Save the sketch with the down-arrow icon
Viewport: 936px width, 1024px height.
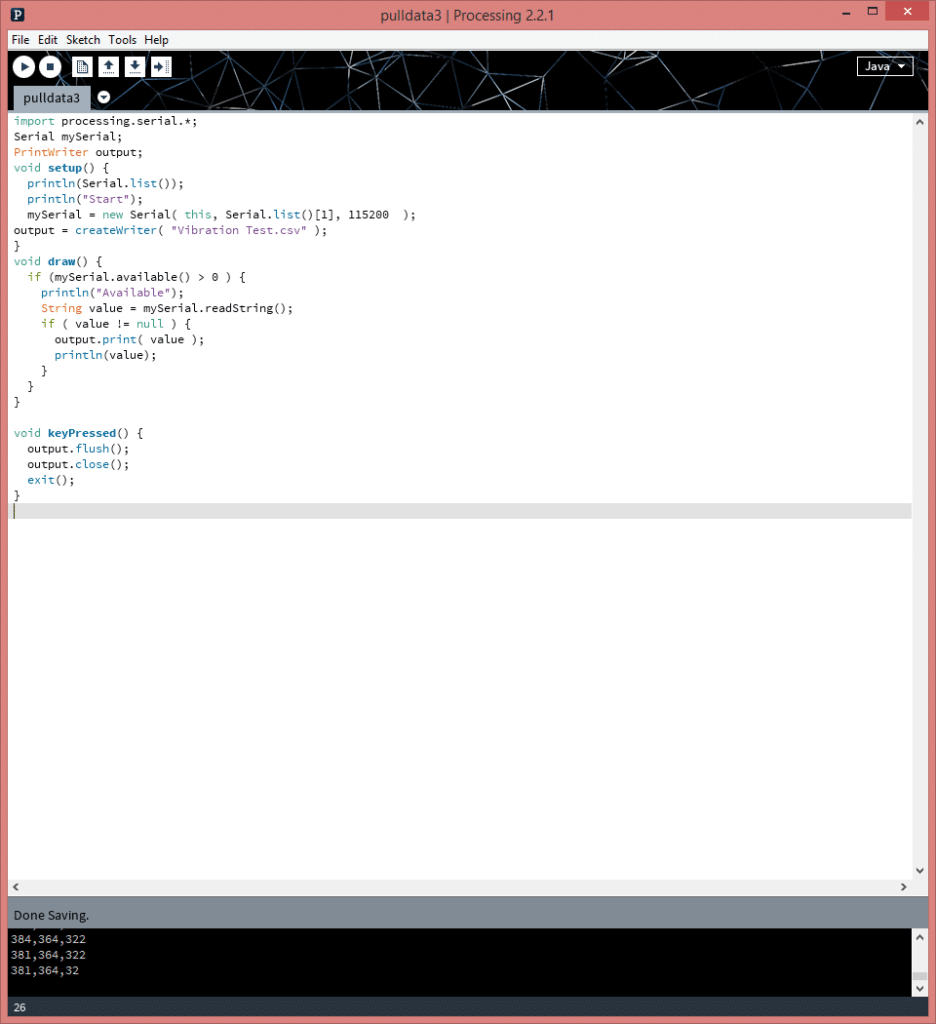pos(135,67)
